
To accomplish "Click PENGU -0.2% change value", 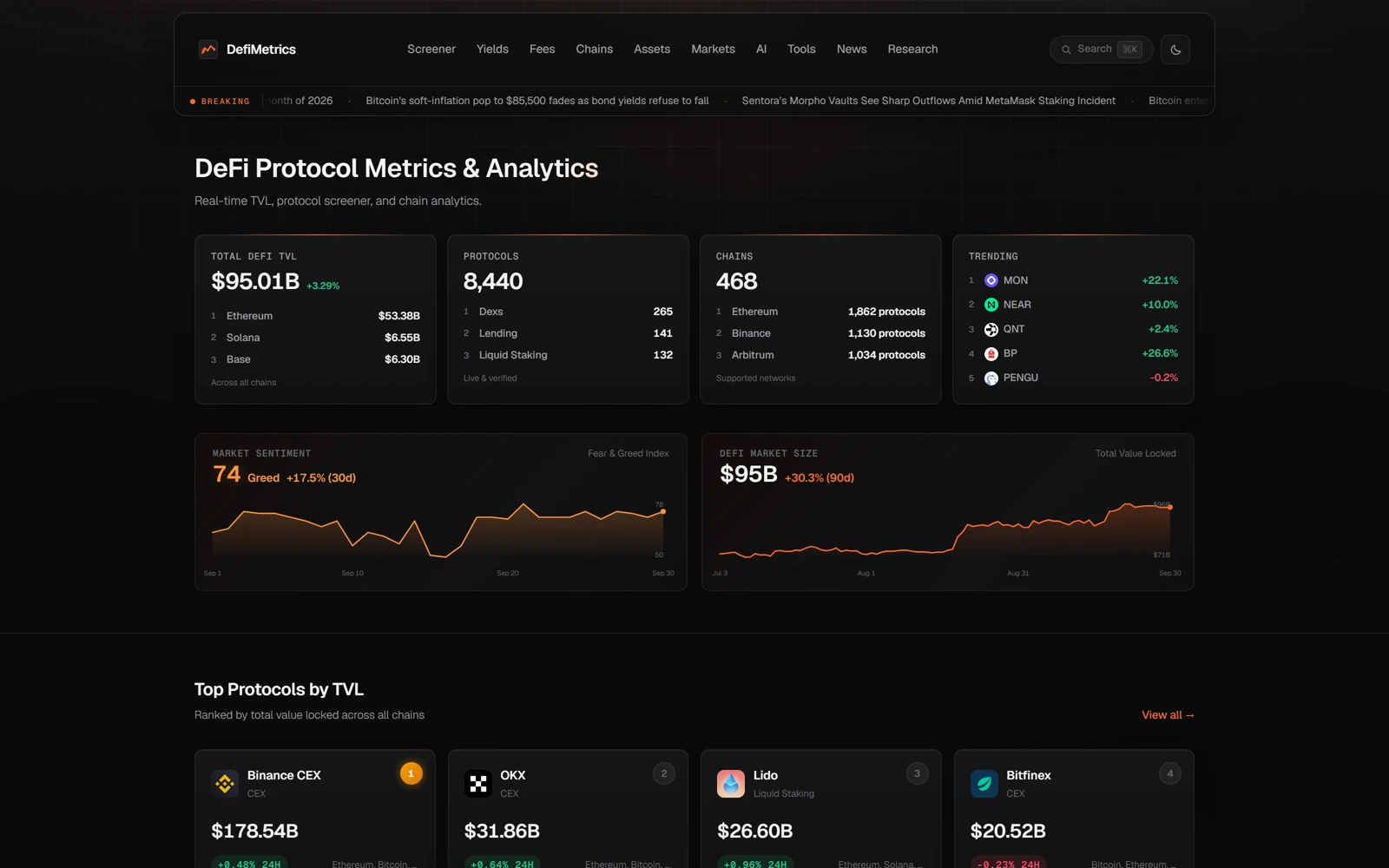I will coord(1164,378).
